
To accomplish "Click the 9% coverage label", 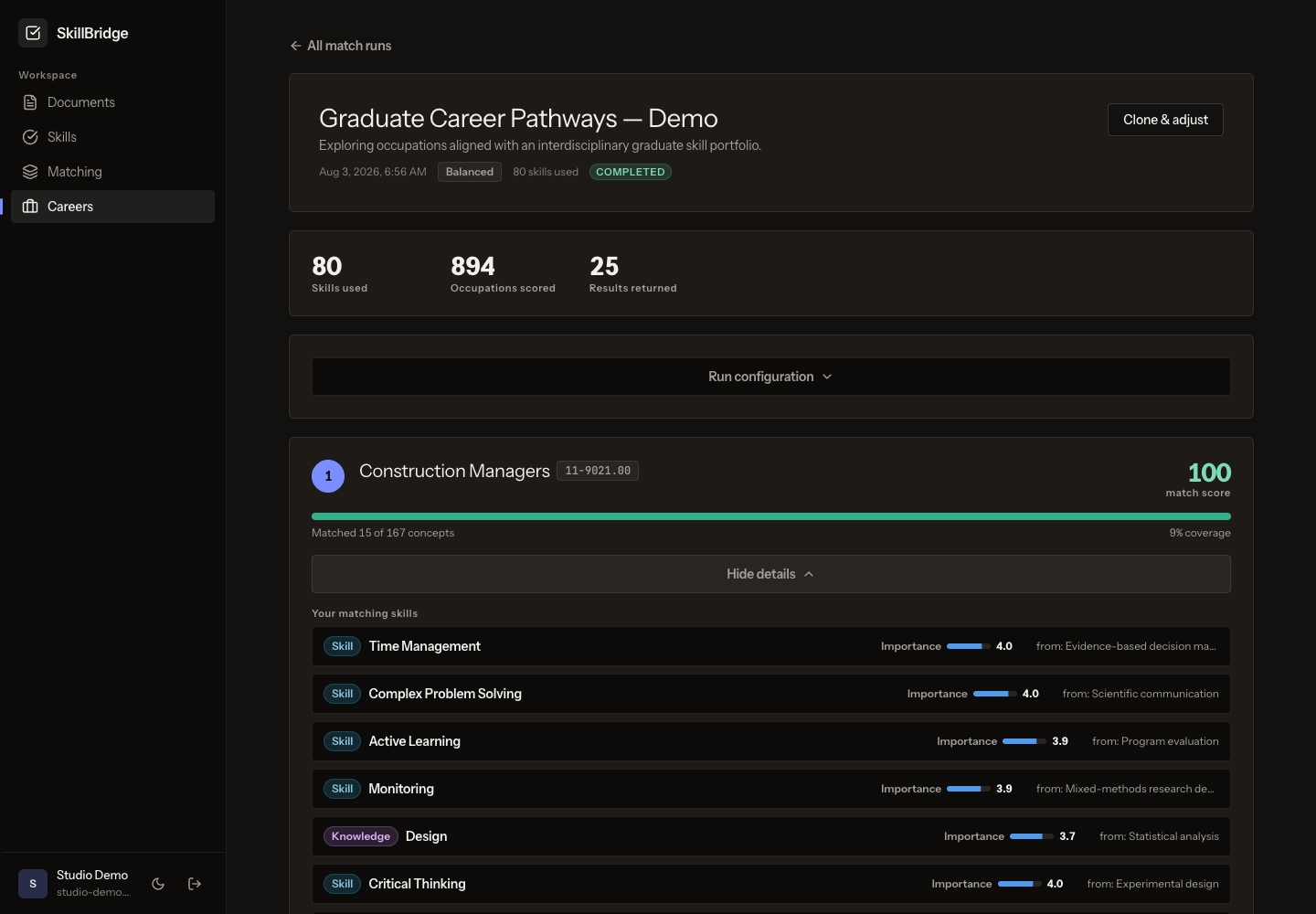I will (1200, 533).
